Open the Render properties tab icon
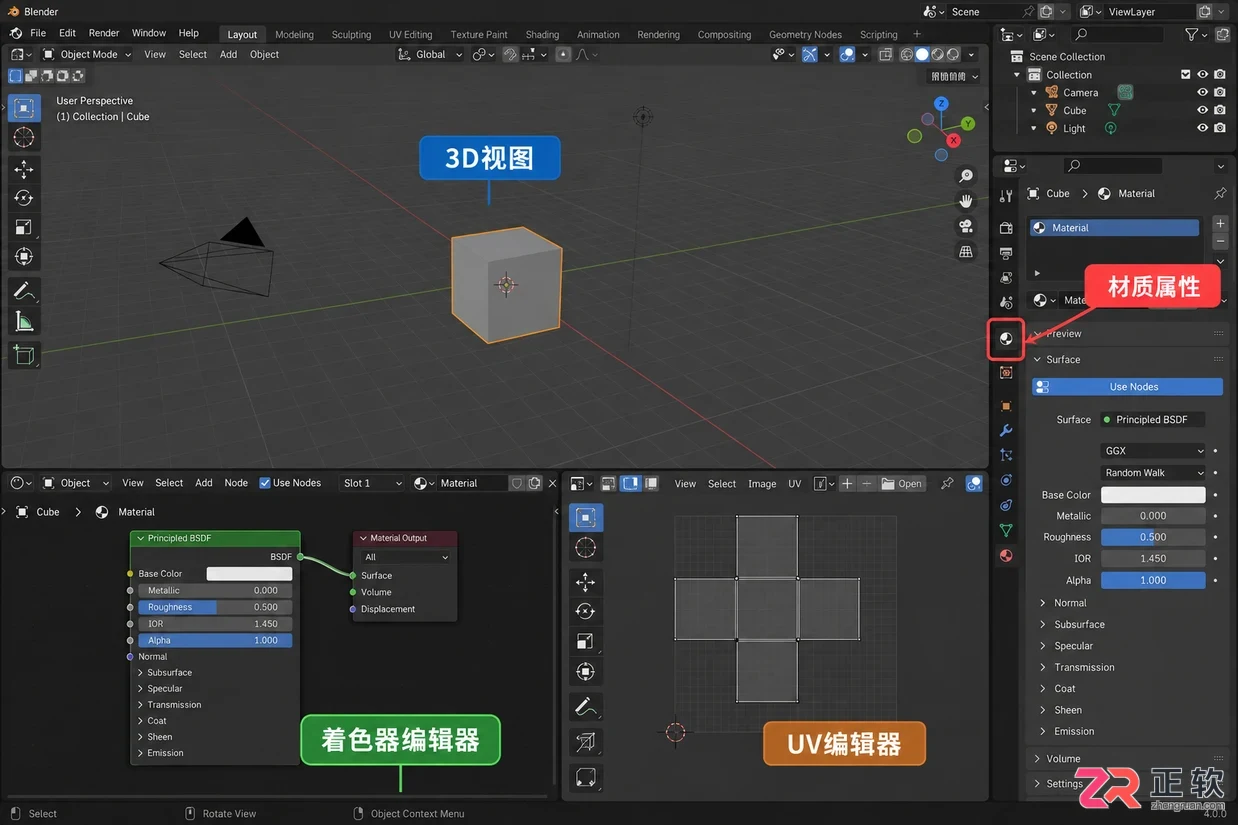The width and height of the screenshot is (1238, 825). [1006, 229]
